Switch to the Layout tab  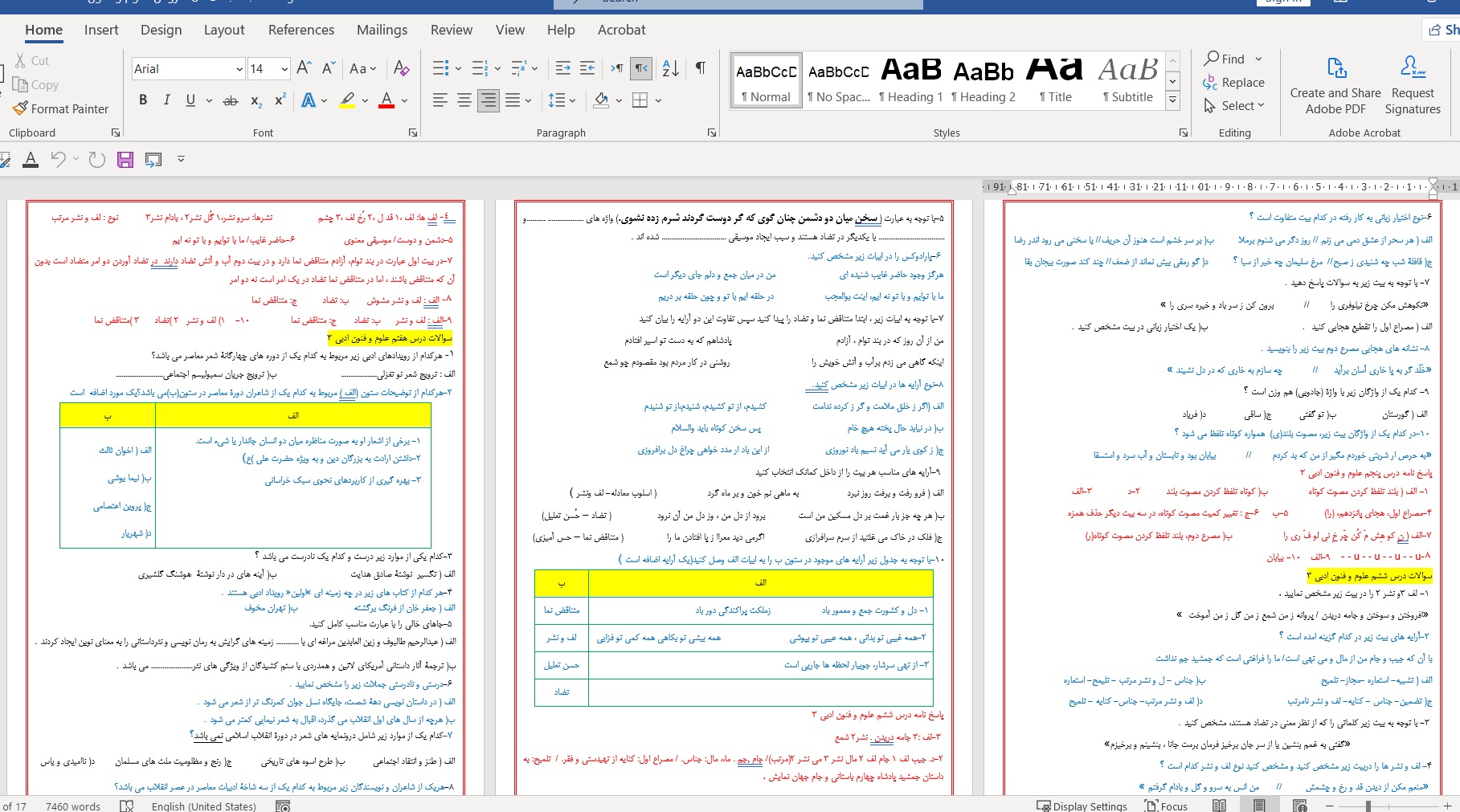[x=223, y=30]
